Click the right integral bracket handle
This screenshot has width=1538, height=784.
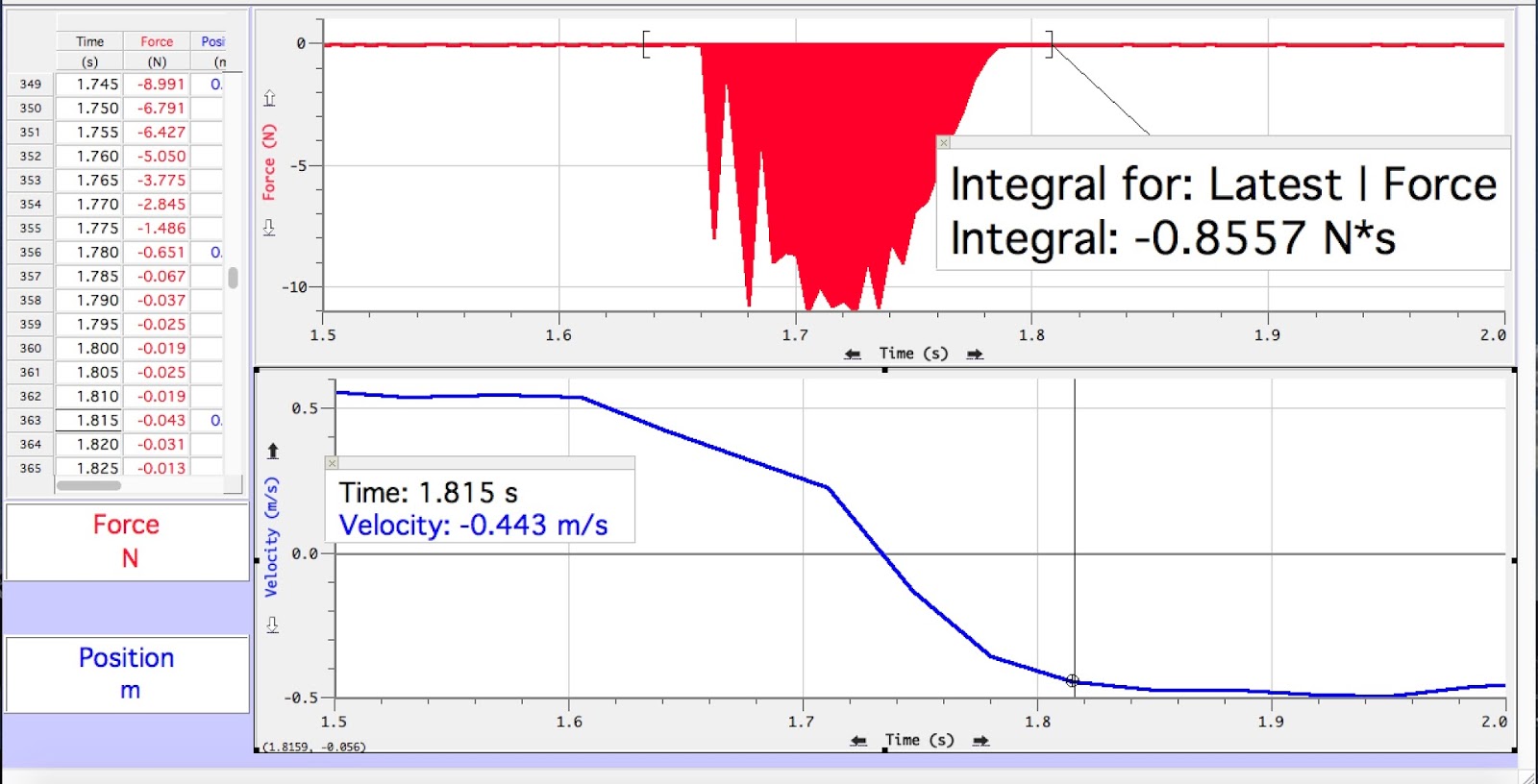coord(1050,44)
